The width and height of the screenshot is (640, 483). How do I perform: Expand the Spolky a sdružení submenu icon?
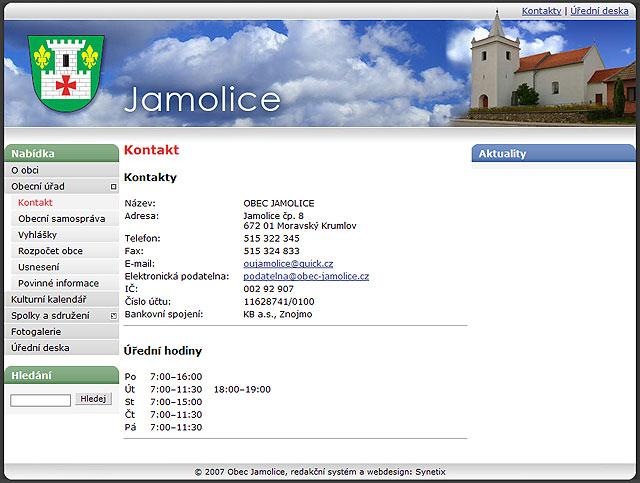[114, 316]
